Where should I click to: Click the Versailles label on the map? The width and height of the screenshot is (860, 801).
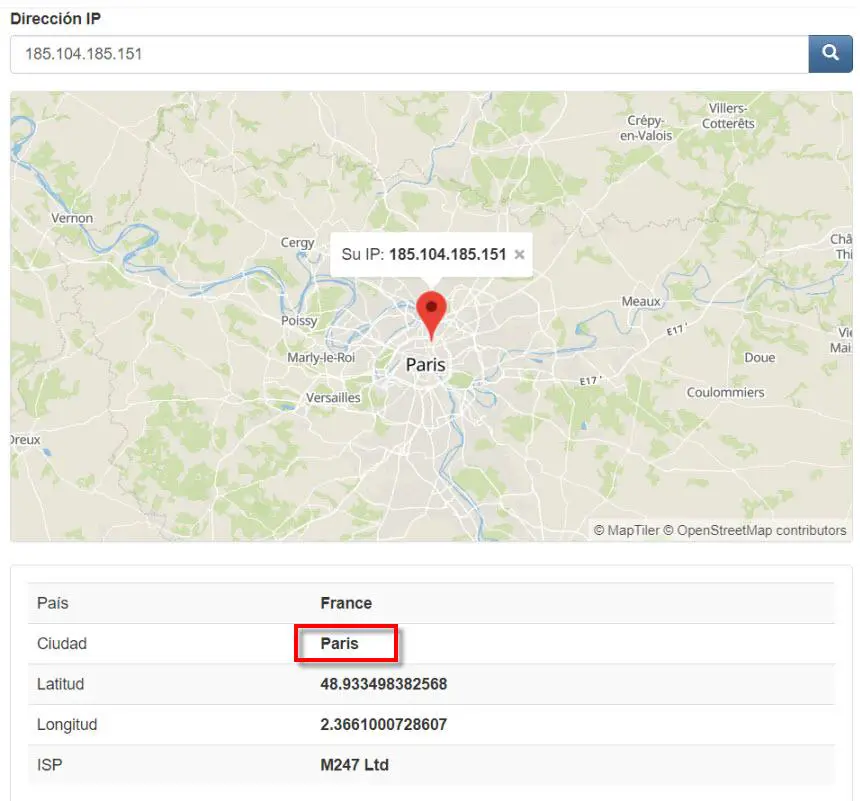[x=333, y=397]
